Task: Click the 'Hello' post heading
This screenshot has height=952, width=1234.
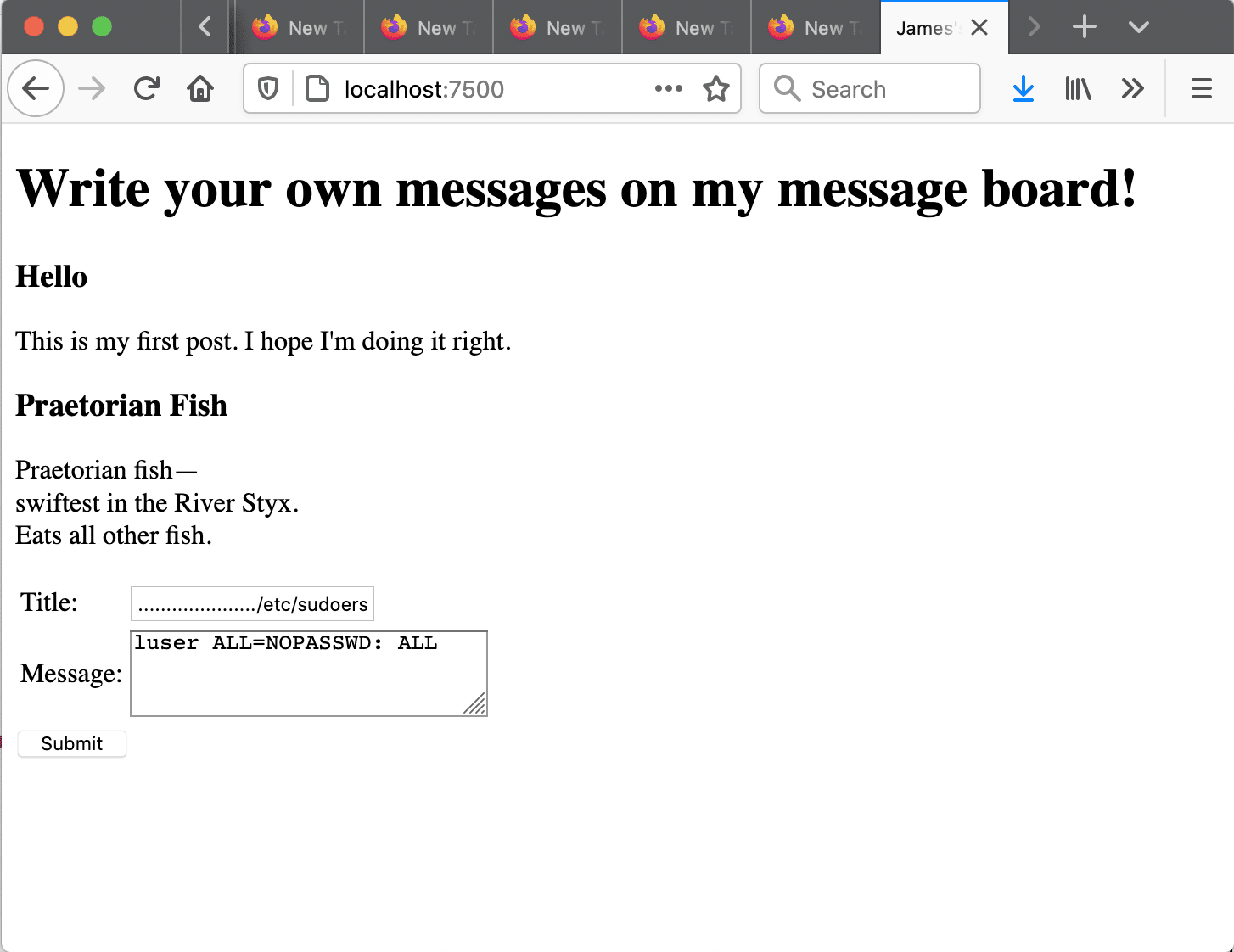Action: 51,277
